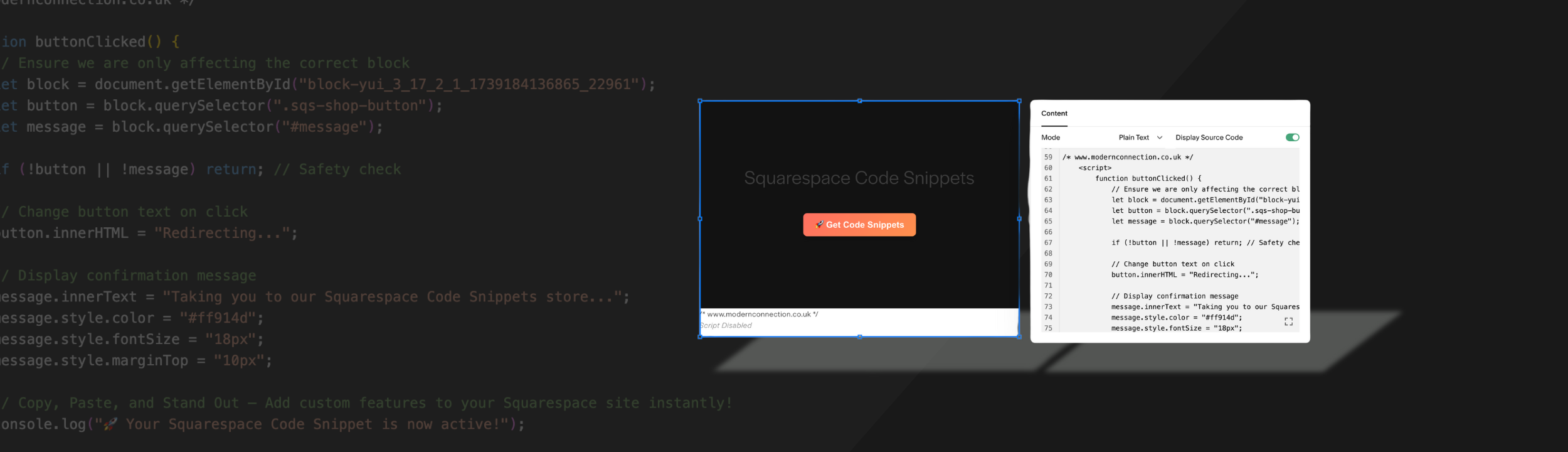Image resolution: width=1568 pixels, height=452 pixels.
Task: Click line number 68 in the gutter
Action: pyautogui.click(x=1048, y=253)
